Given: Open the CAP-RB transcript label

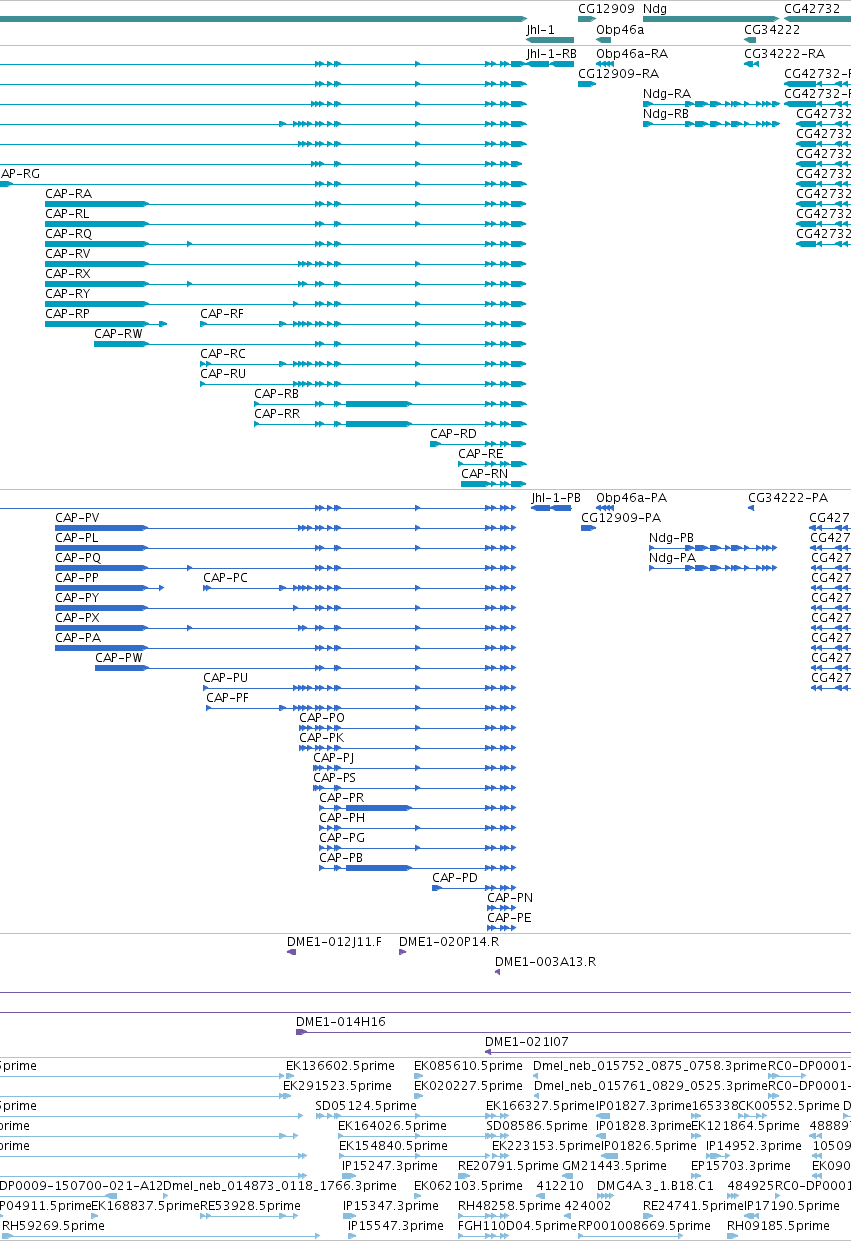Looking at the screenshot, I should 277,394.
